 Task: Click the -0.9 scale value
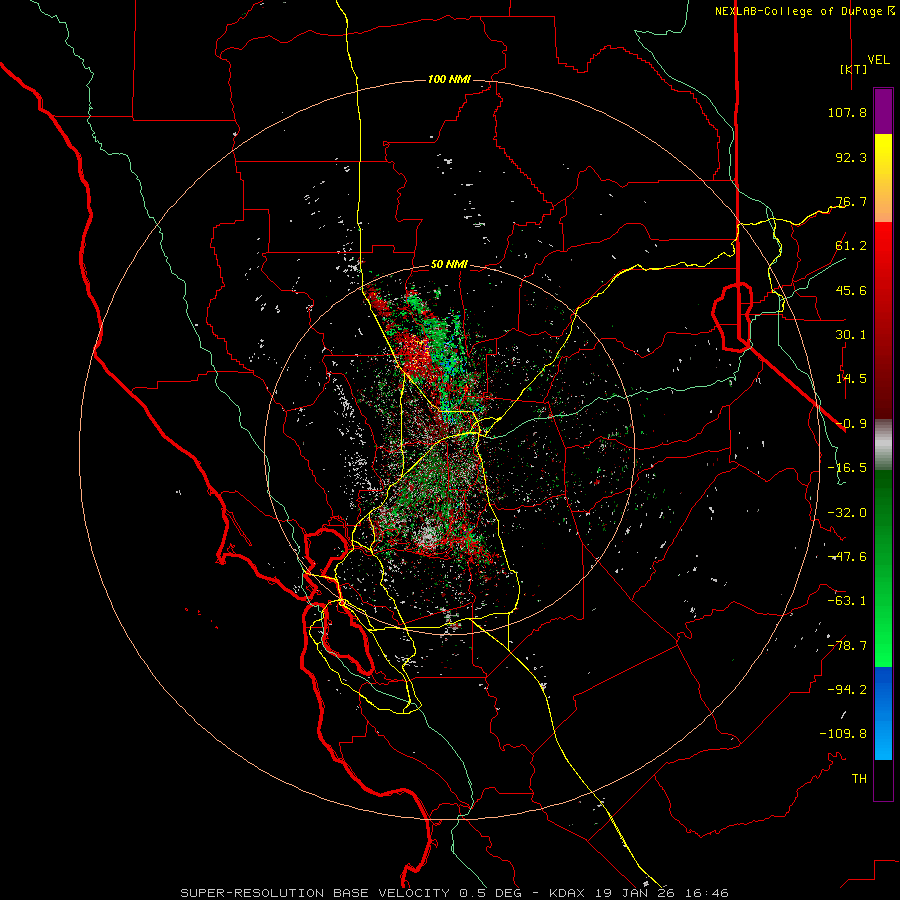click(851, 424)
